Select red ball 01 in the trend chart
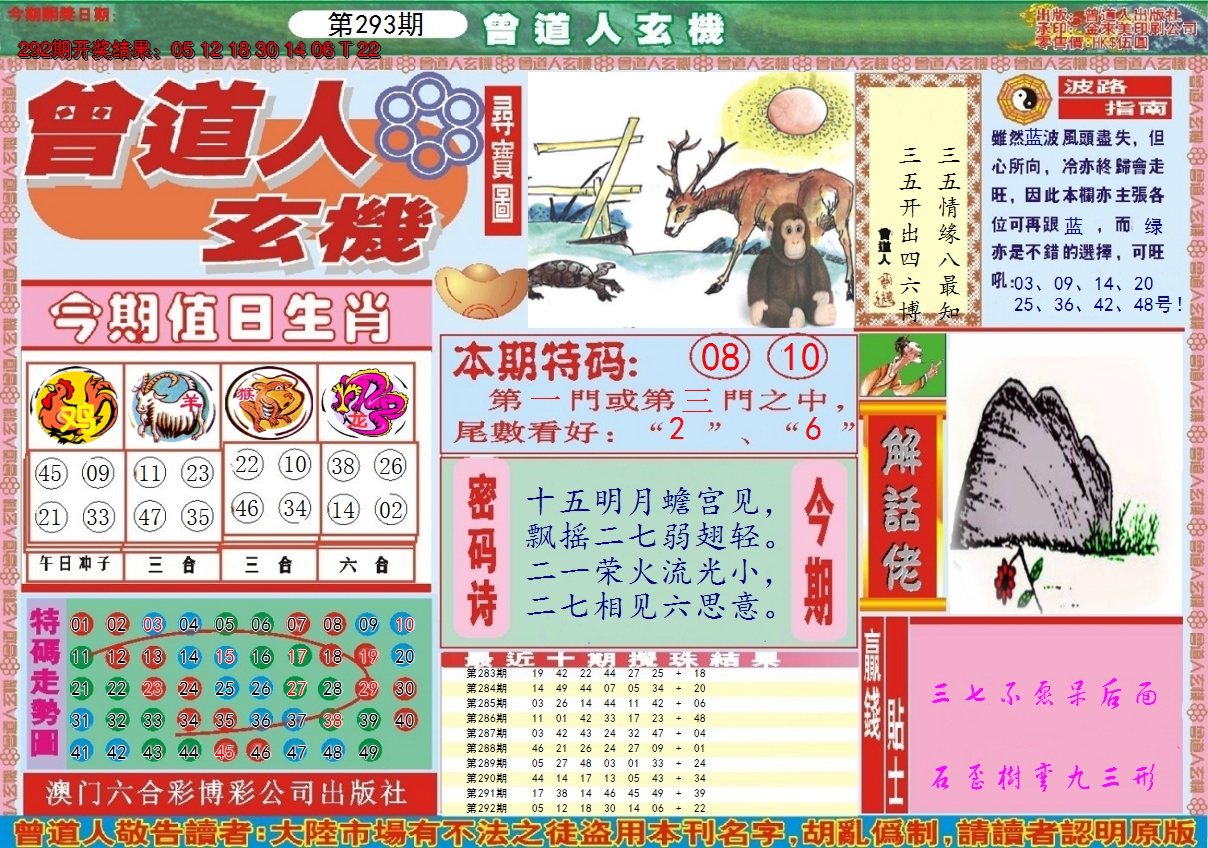 tap(81, 626)
